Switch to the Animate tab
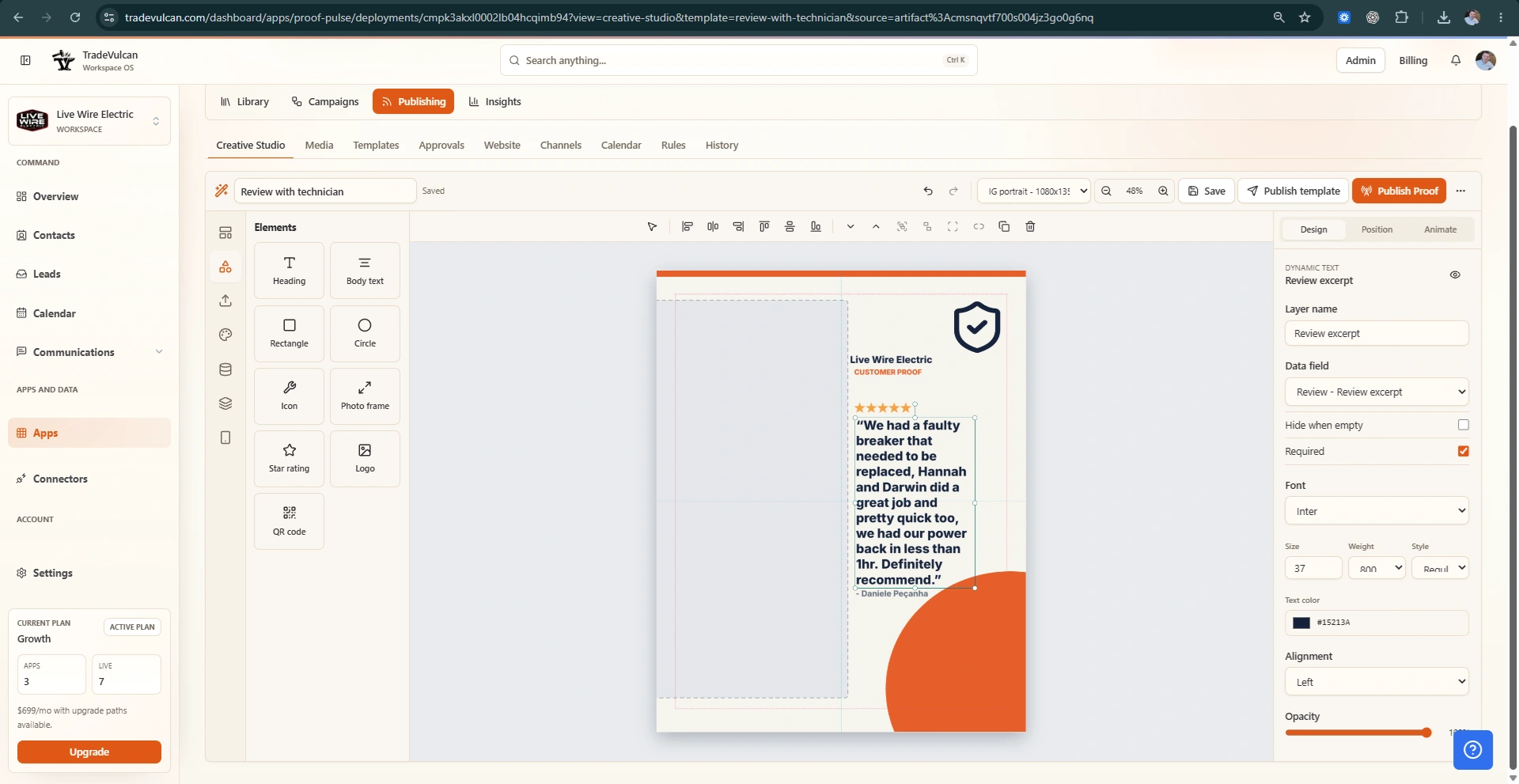 pos(1440,229)
